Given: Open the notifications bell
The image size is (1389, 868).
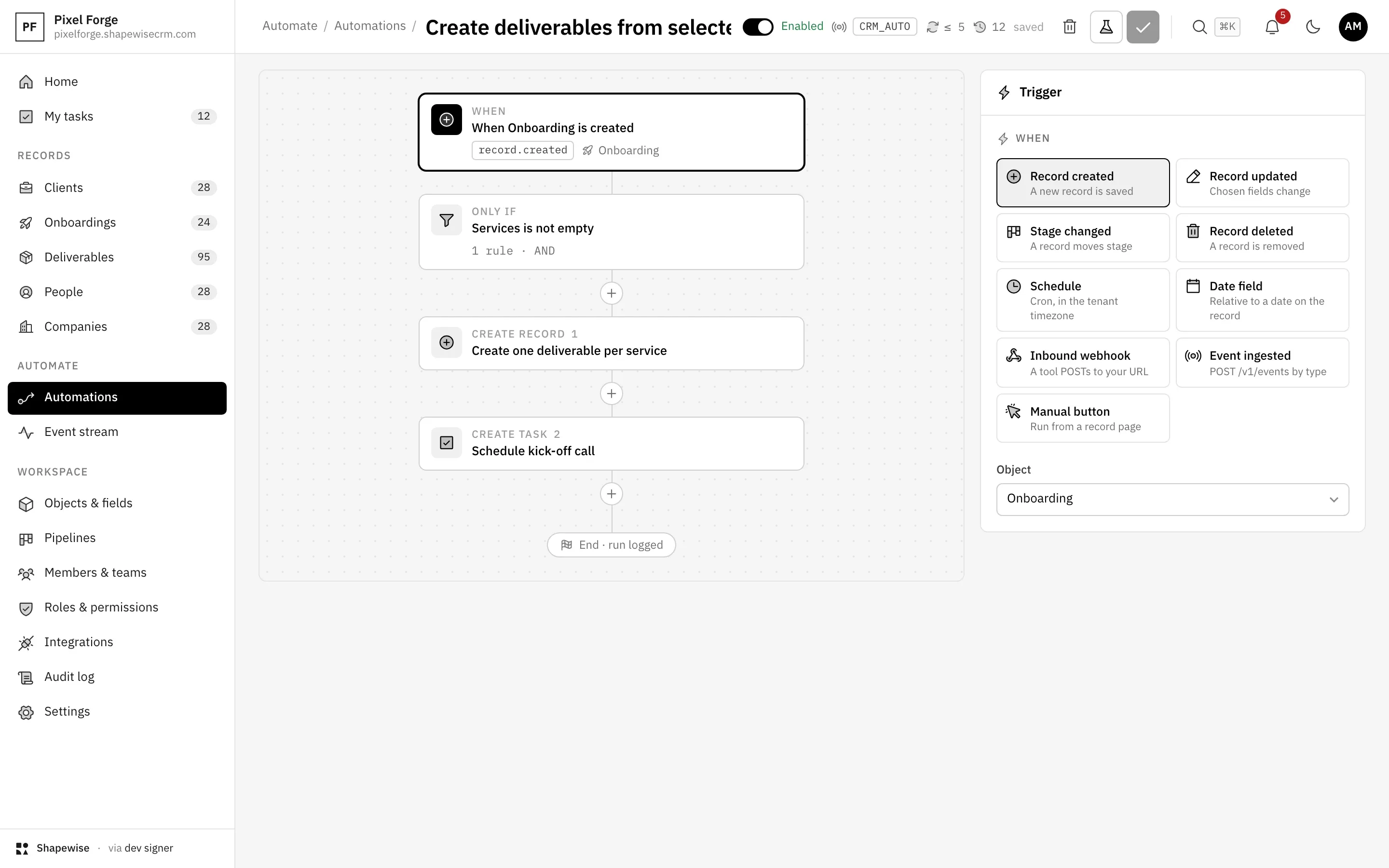Looking at the screenshot, I should 1272,27.
